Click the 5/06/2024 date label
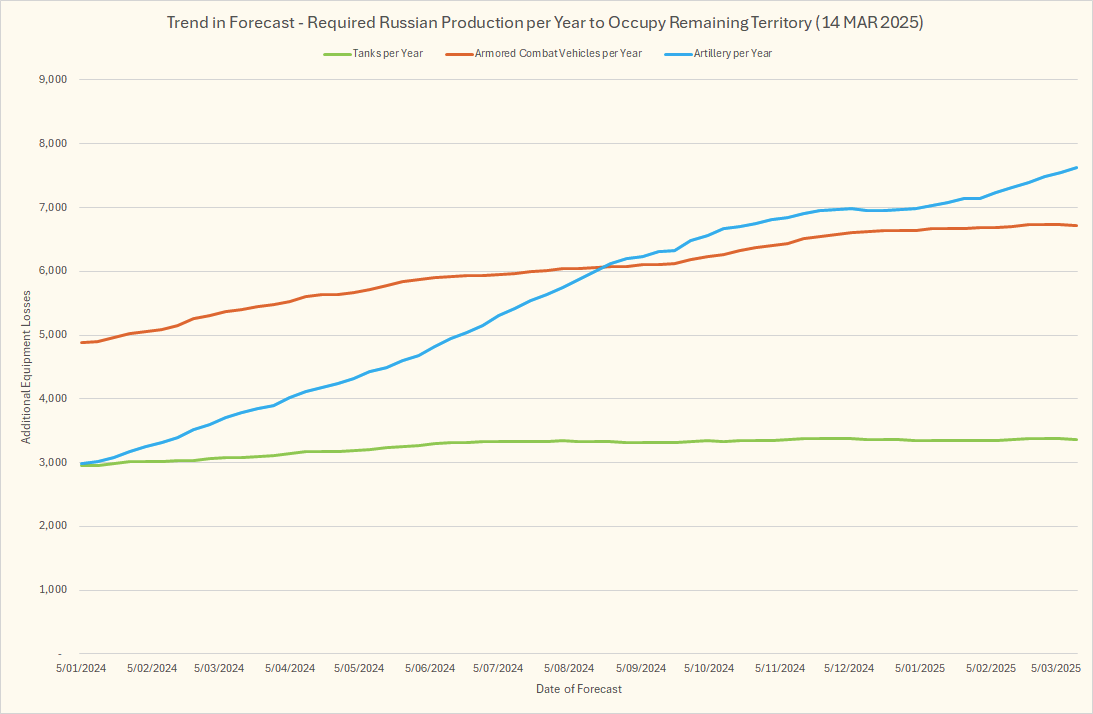The width and height of the screenshot is (1093, 714). click(x=429, y=667)
